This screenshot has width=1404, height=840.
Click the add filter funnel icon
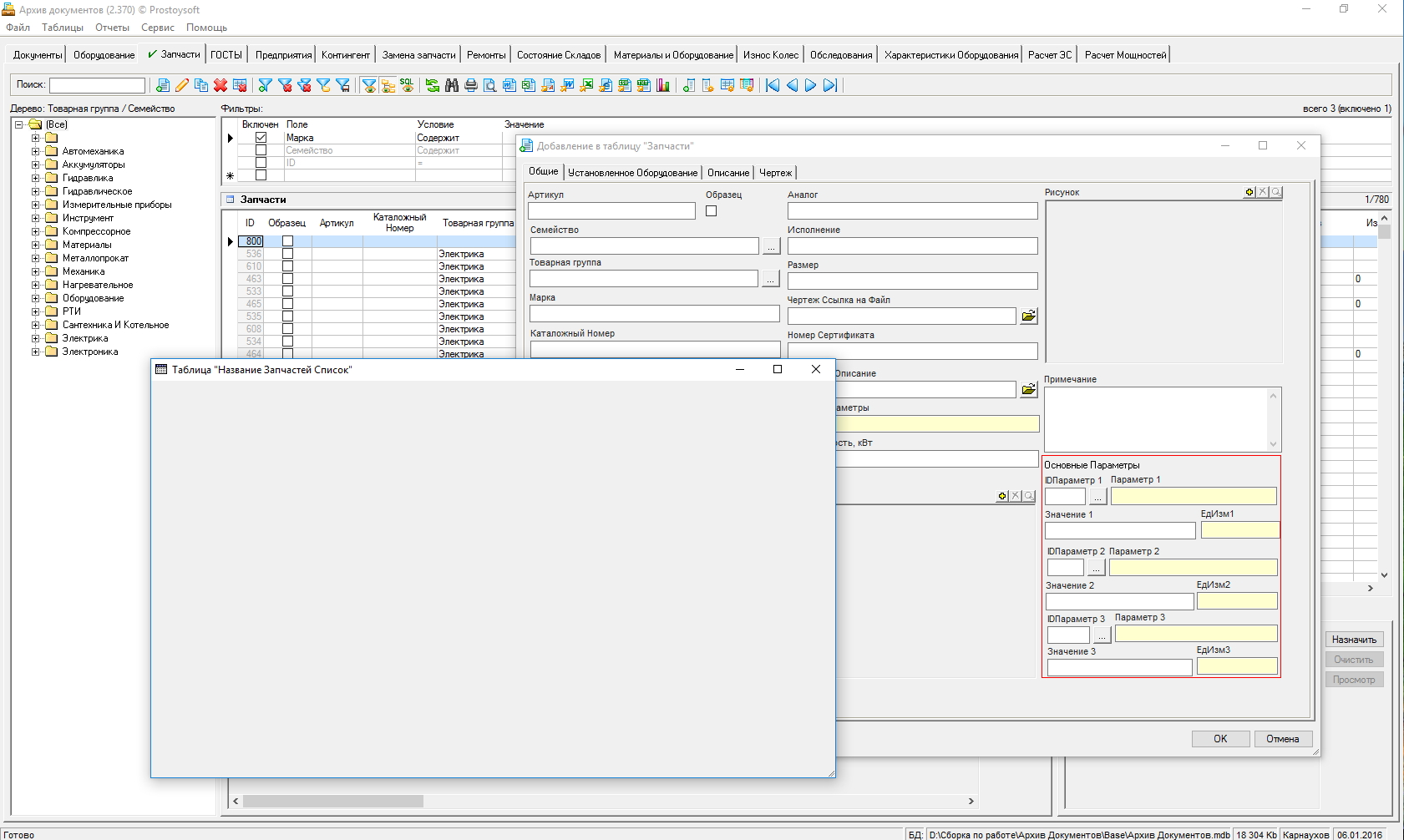266,85
